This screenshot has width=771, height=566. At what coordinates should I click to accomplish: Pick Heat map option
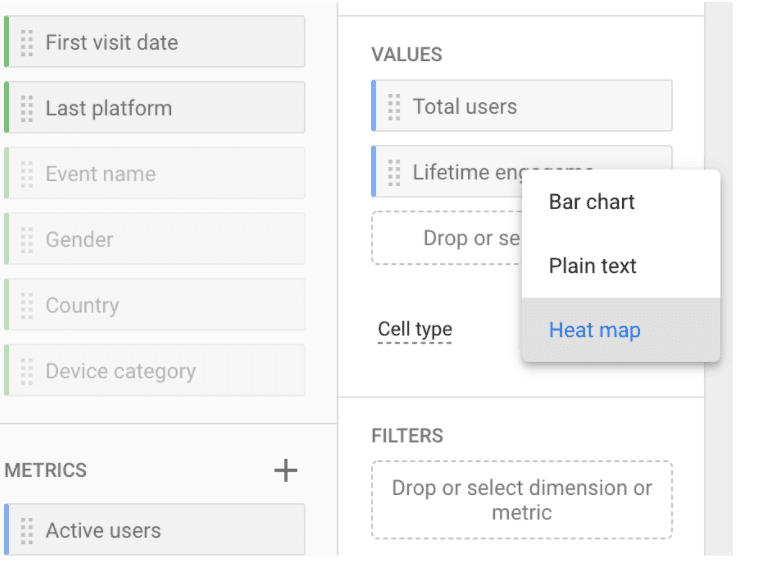[x=594, y=330]
